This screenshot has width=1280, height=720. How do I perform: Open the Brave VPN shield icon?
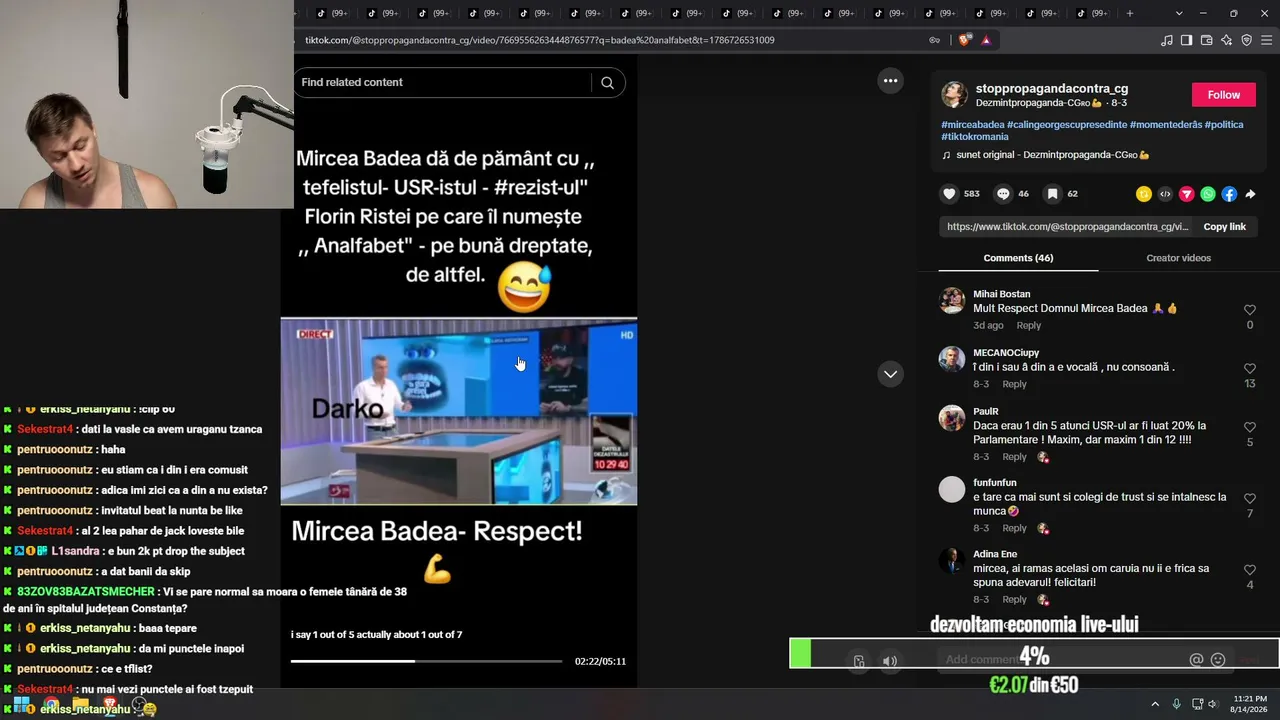point(1246,40)
